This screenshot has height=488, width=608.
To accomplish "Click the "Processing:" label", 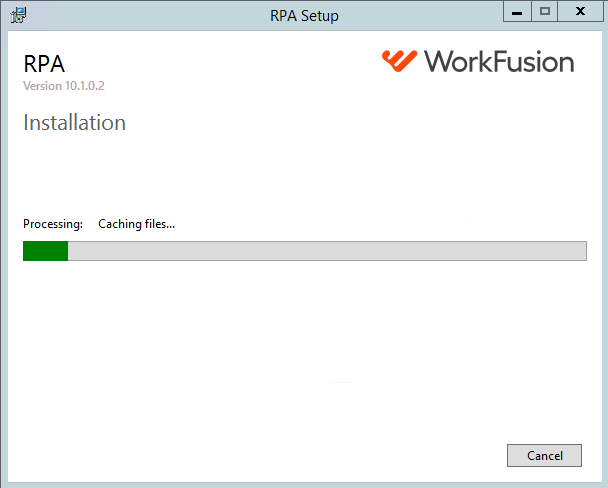I will coord(53,224).
